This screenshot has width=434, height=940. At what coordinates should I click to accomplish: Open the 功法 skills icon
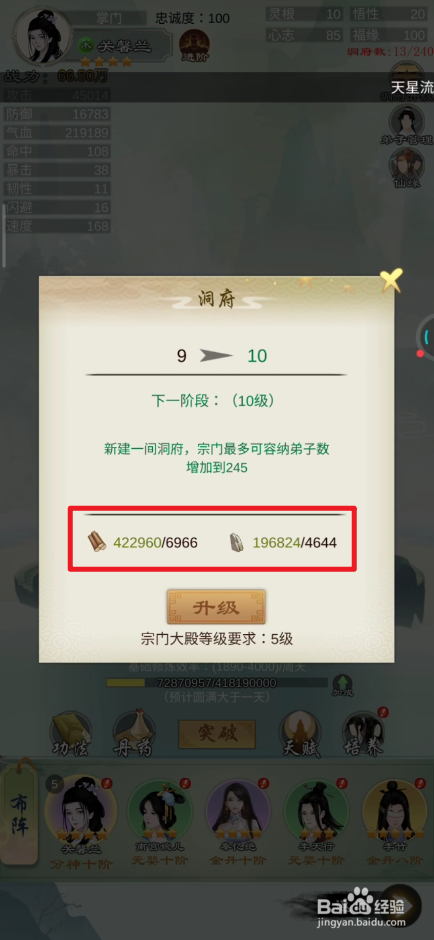click(x=71, y=735)
